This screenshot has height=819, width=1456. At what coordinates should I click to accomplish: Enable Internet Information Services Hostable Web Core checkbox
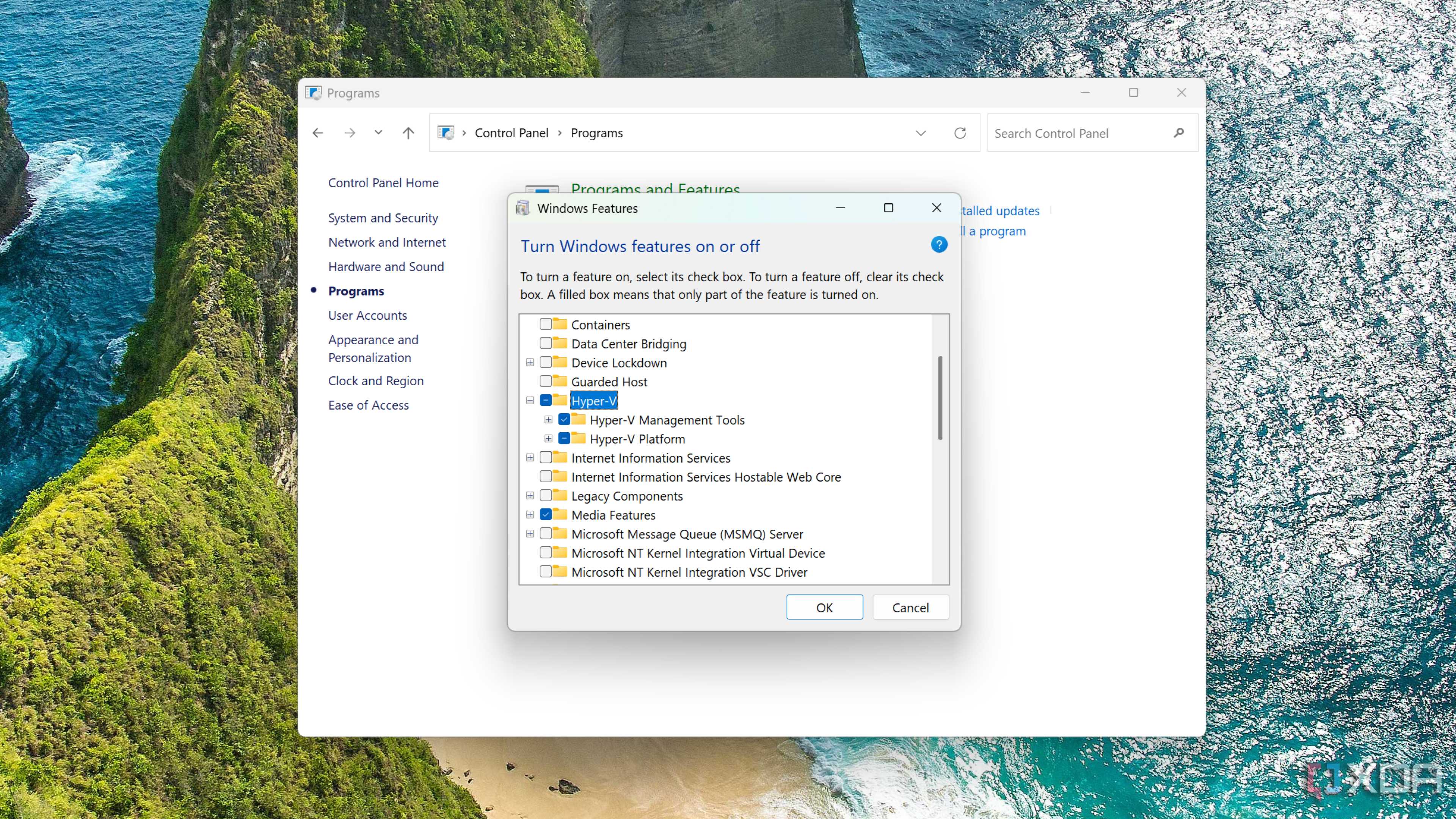[x=546, y=477]
